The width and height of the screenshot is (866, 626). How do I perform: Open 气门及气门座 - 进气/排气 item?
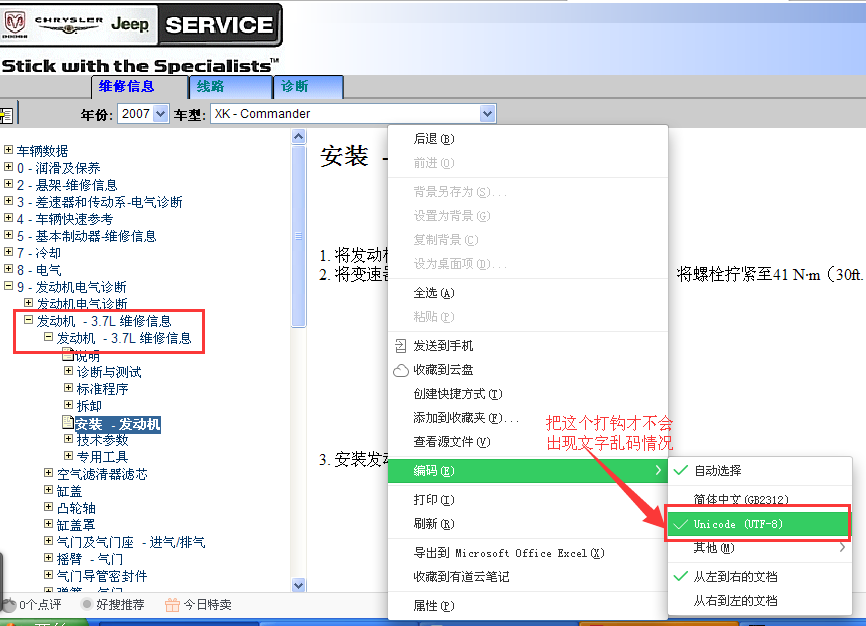[131, 543]
